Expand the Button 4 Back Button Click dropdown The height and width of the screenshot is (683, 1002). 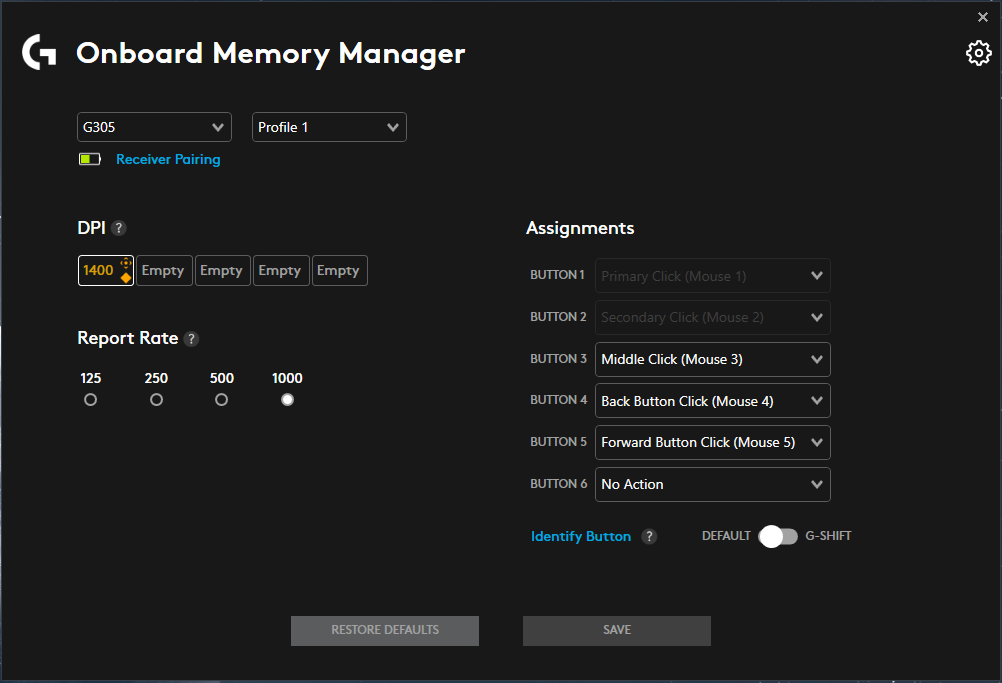[713, 401]
